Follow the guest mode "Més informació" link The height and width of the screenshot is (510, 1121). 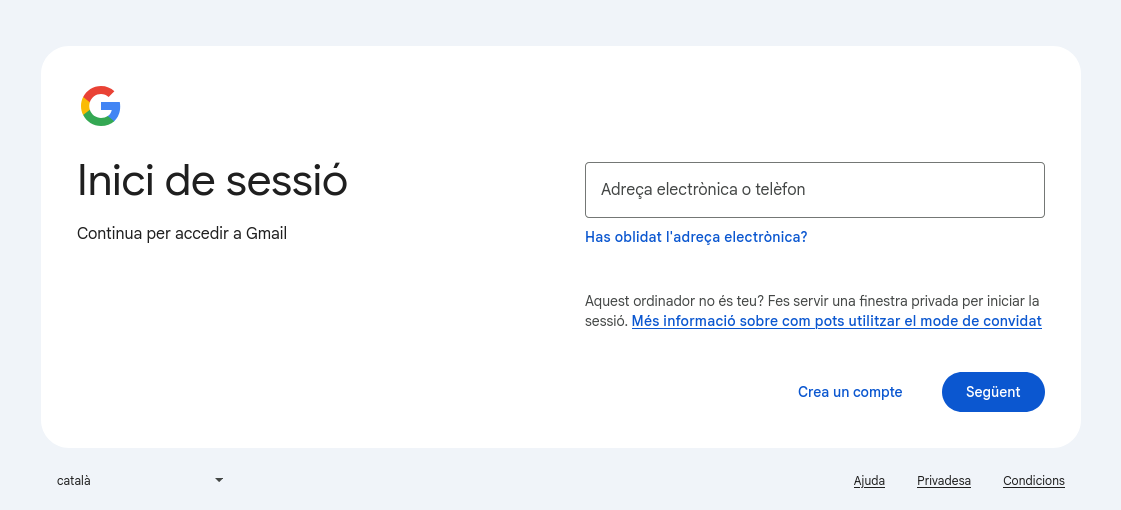click(x=836, y=321)
